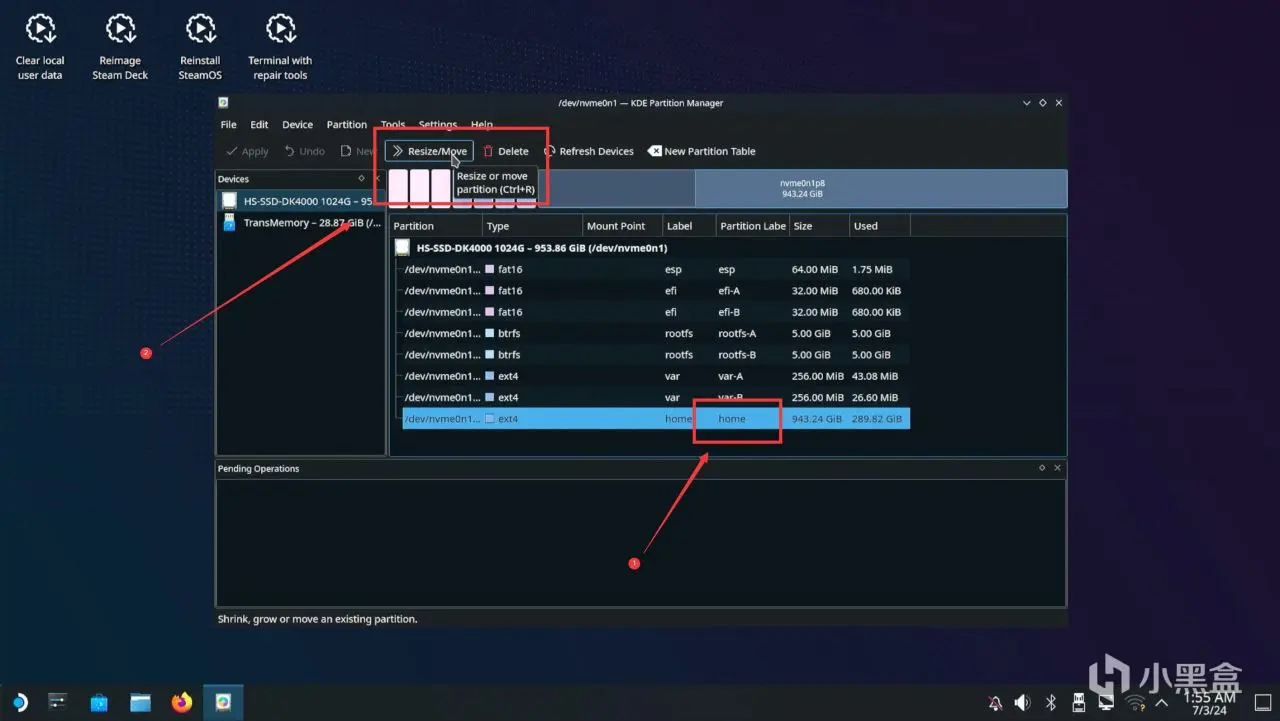
Task: Launch Firefox from the taskbar
Action: coord(181,702)
